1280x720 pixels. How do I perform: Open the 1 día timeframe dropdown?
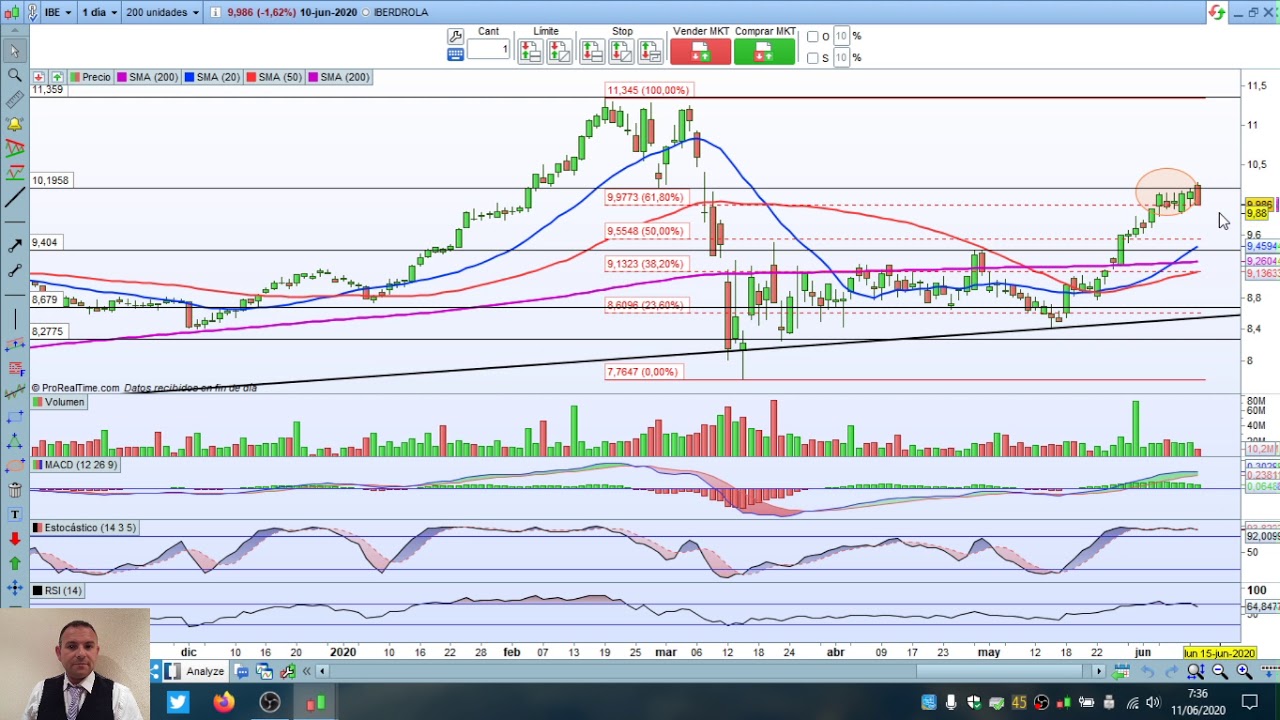pos(99,12)
